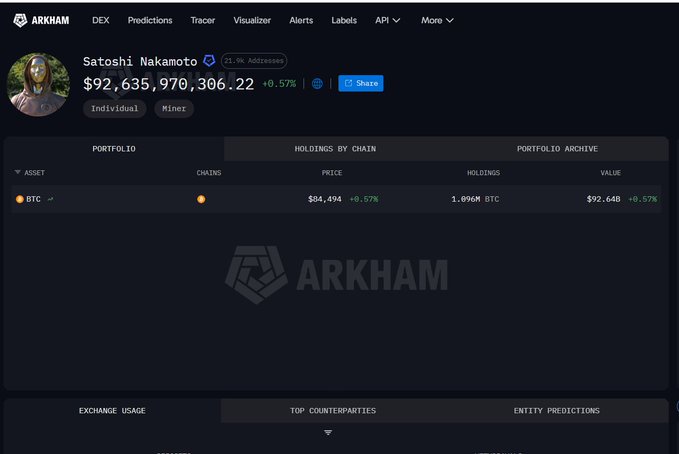679x454 pixels.
Task: Click the Bitcoin chain icon in the Chains column
Action: coord(201,199)
